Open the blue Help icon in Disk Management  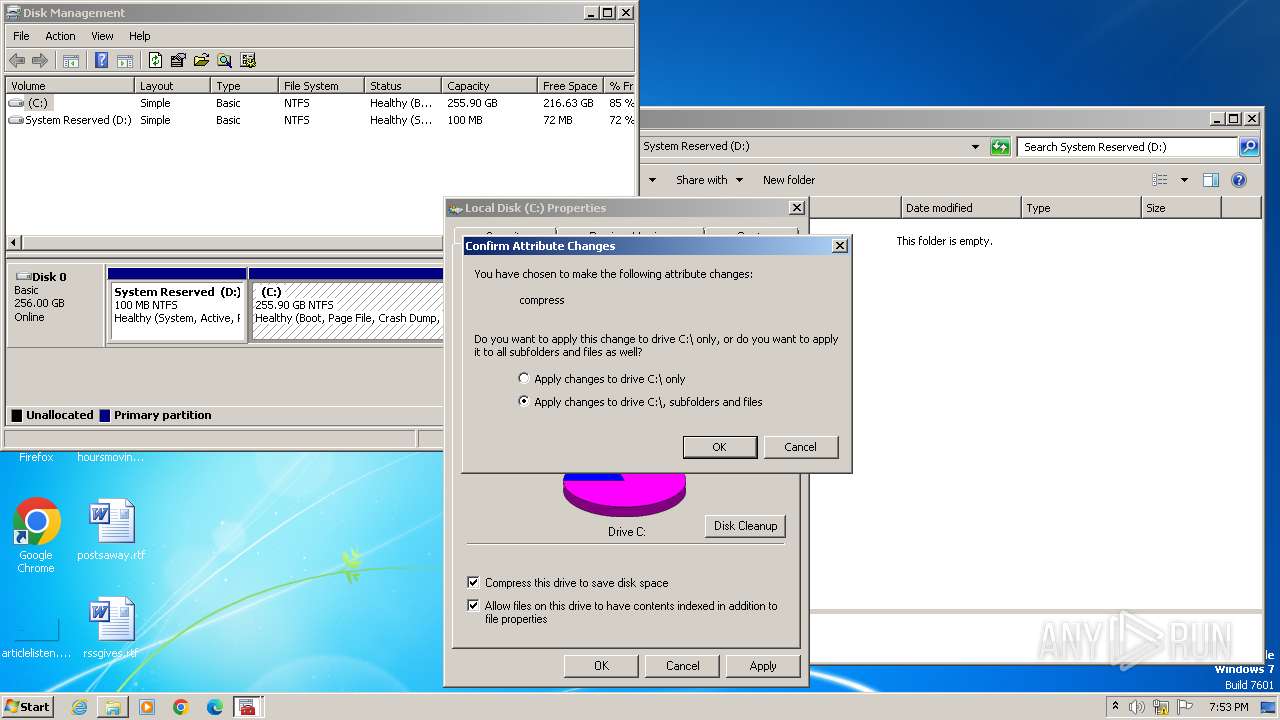click(x=101, y=61)
